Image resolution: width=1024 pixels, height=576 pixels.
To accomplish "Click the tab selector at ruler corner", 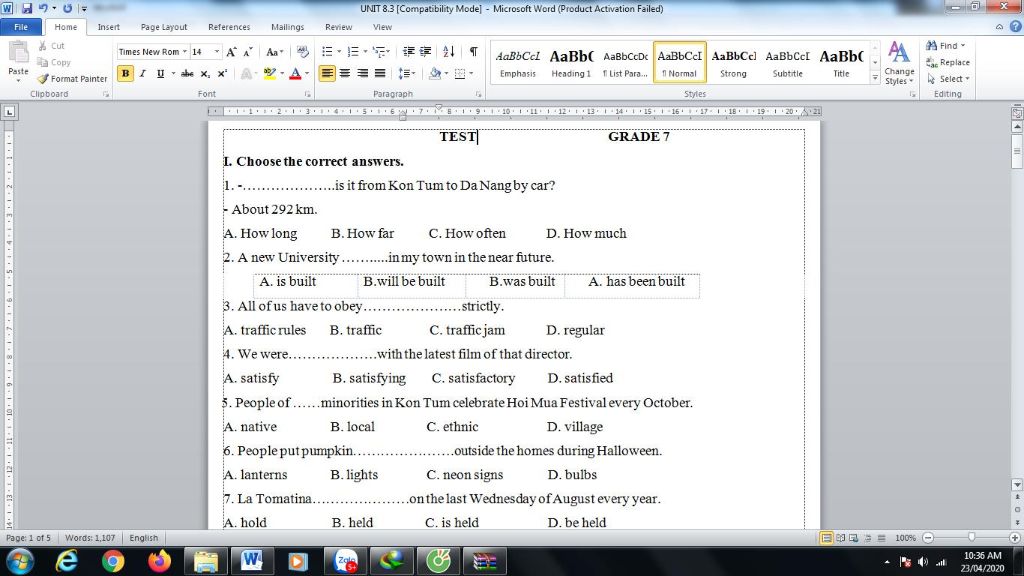I will pos(9,112).
